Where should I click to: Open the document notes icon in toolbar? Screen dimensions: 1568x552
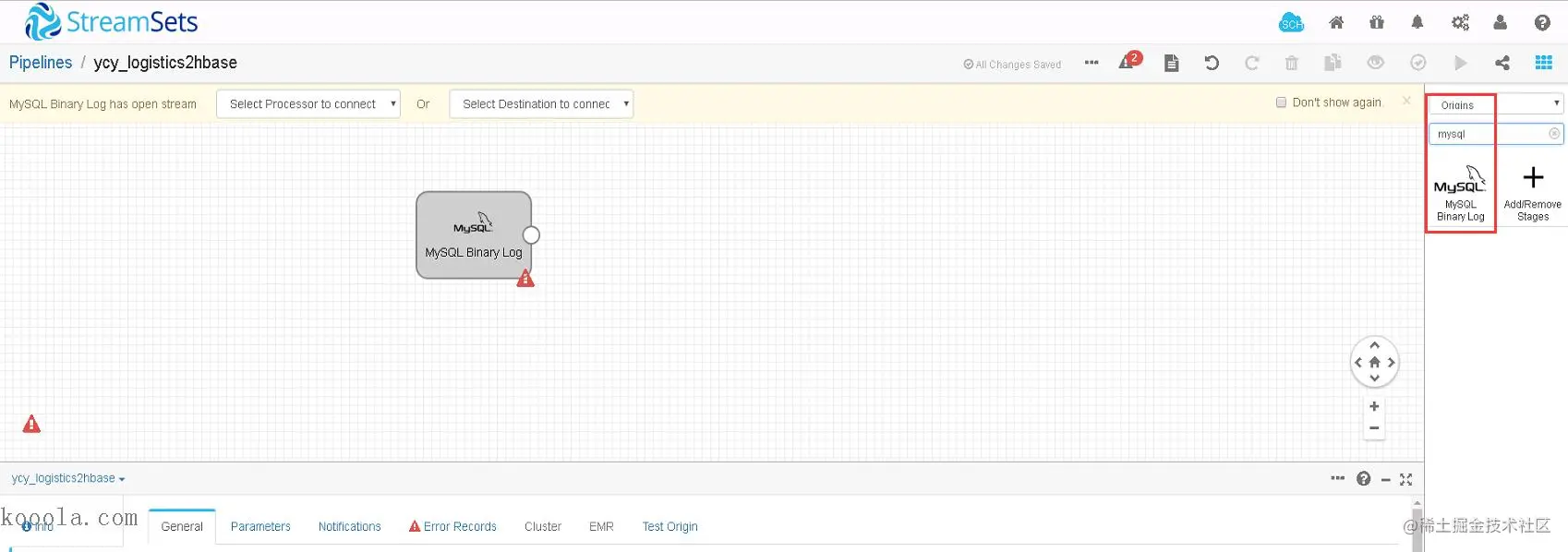click(x=1171, y=63)
